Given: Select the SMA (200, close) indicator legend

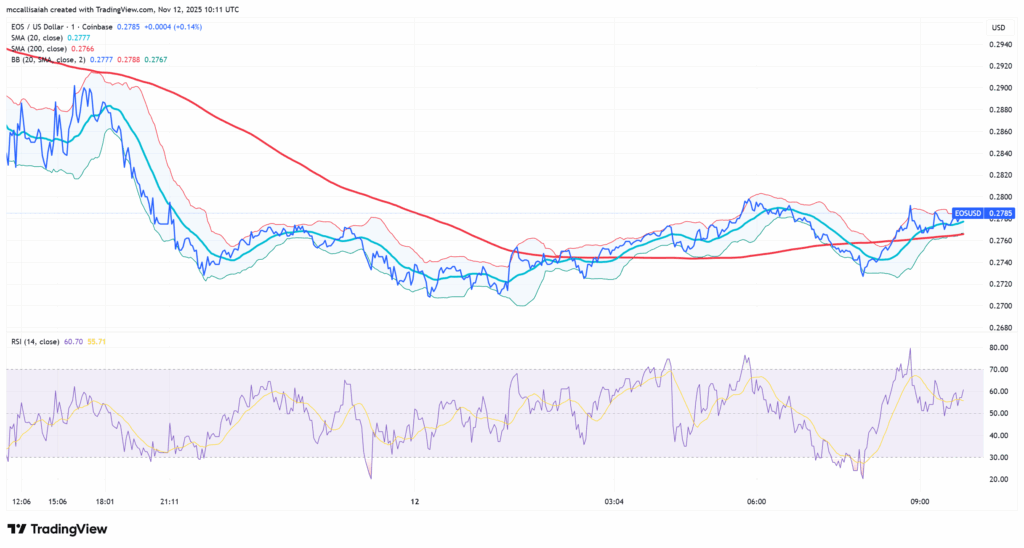Looking at the screenshot, I should coord(42,49).
